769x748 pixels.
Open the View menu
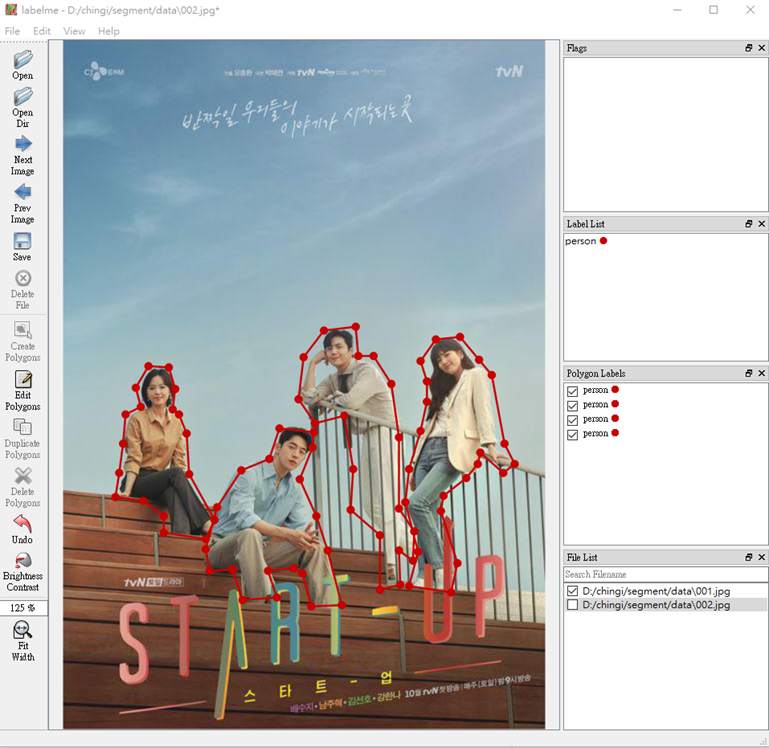click(74, 31)
